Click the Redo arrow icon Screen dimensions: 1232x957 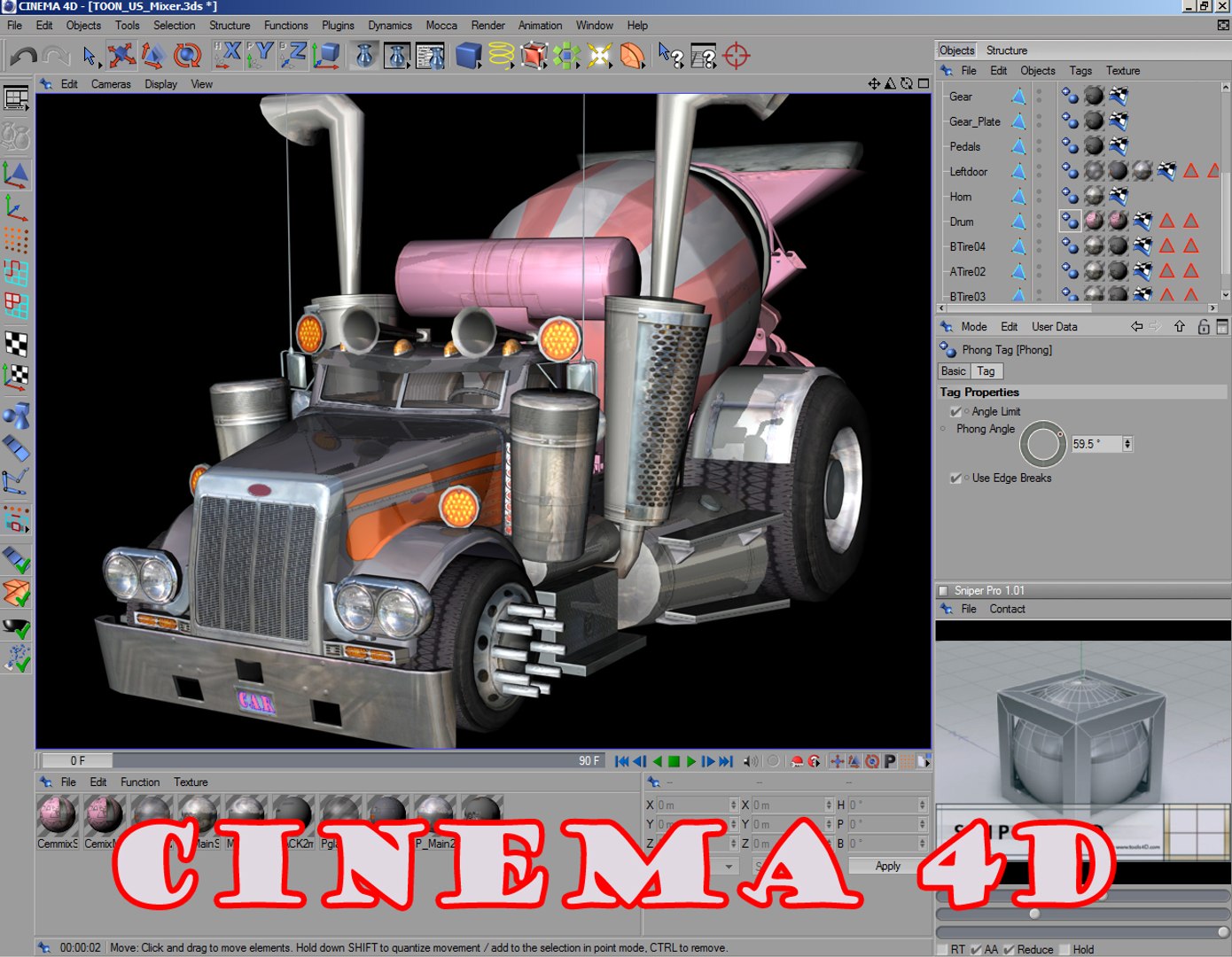[57, 56]
